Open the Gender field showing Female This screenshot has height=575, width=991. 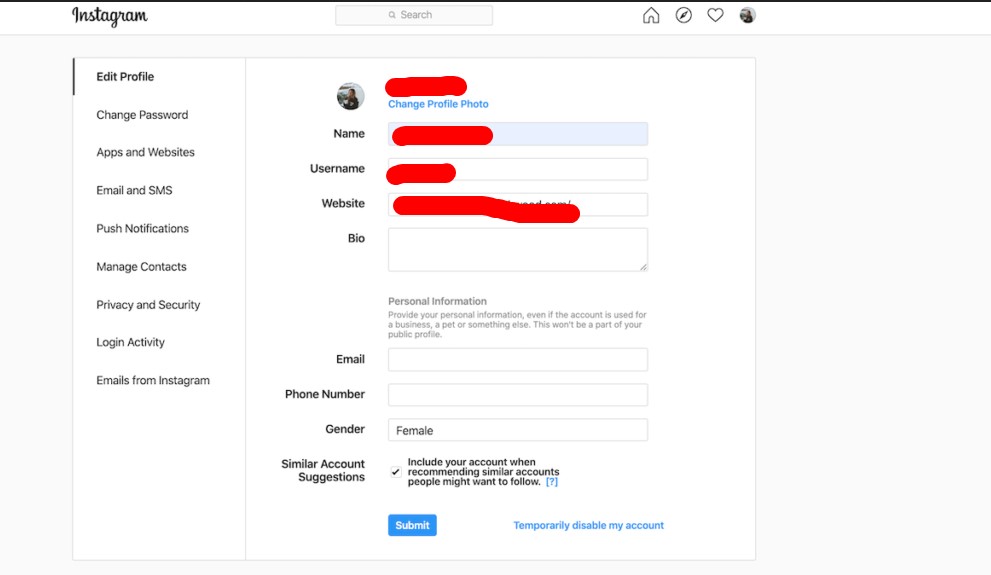tap(517, 430)
